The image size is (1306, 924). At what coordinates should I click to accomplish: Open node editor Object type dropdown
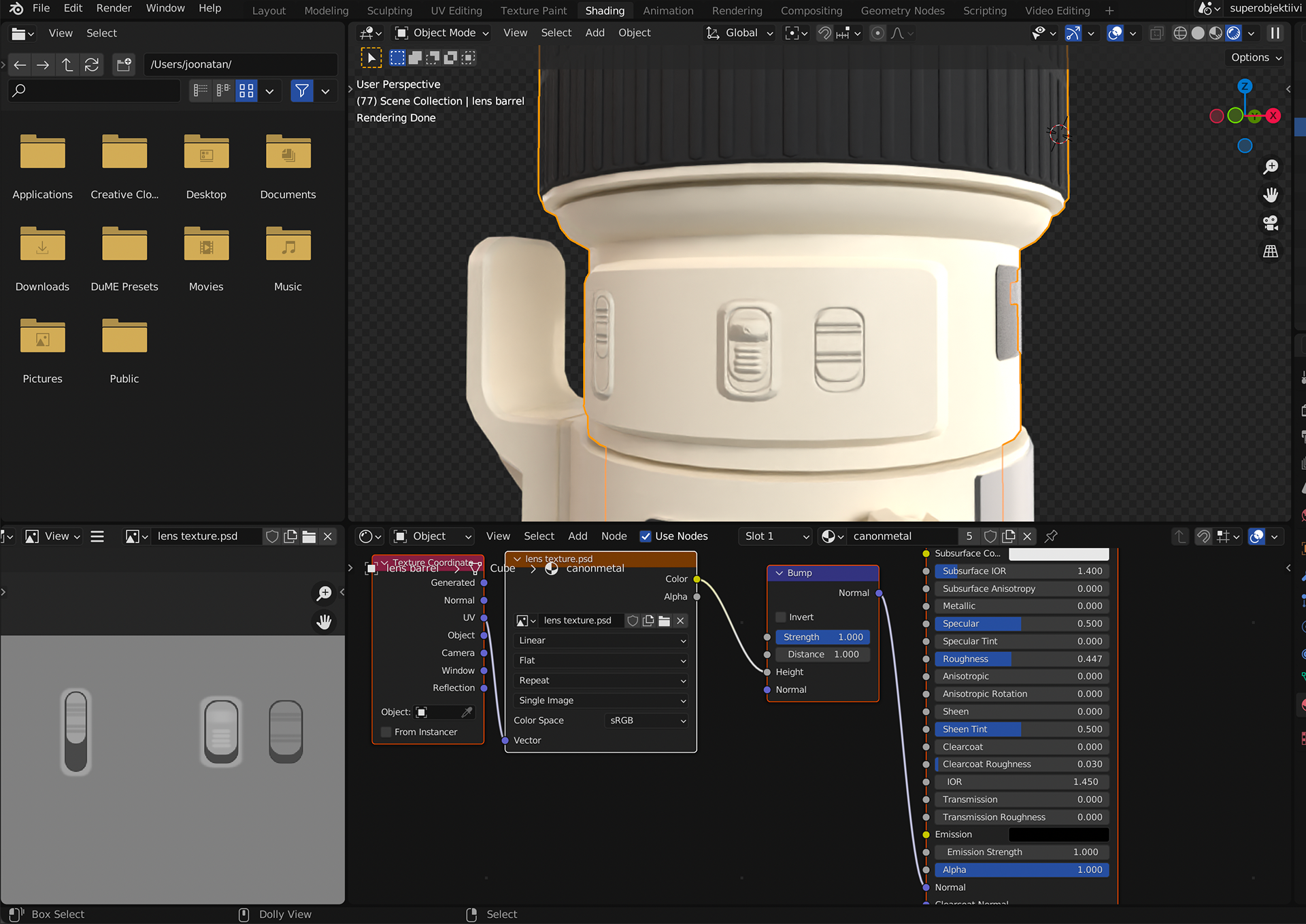pos(433,536)
